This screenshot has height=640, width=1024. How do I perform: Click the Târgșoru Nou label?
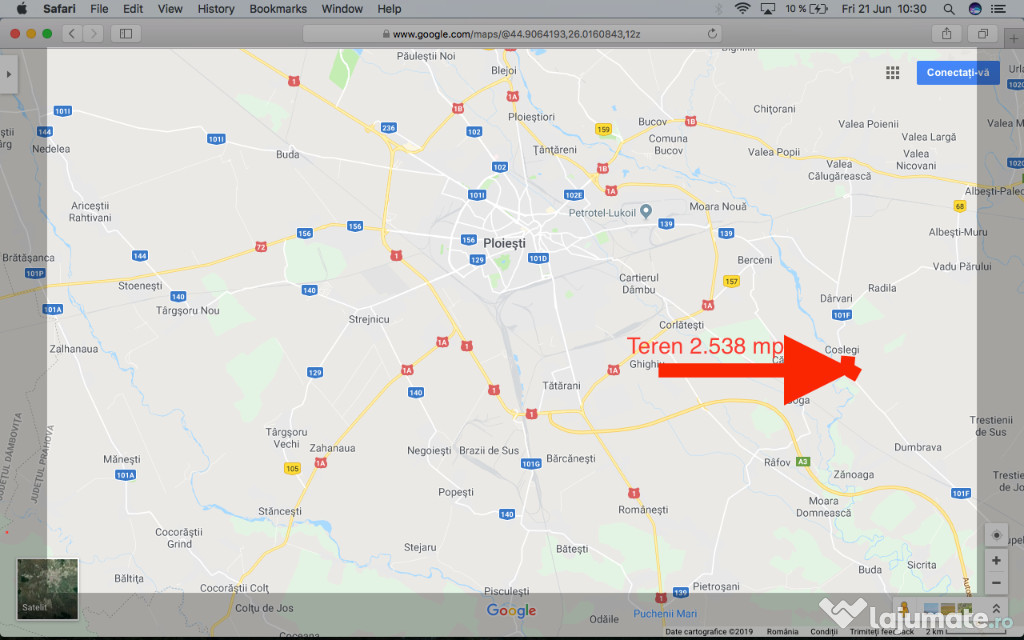point(187,310)
